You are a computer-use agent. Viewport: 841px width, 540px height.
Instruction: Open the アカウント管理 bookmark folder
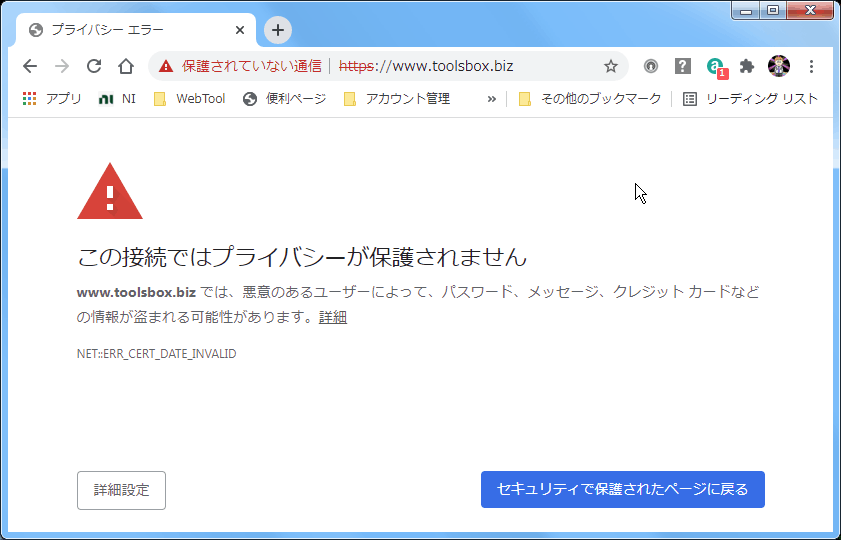point(396,99)
